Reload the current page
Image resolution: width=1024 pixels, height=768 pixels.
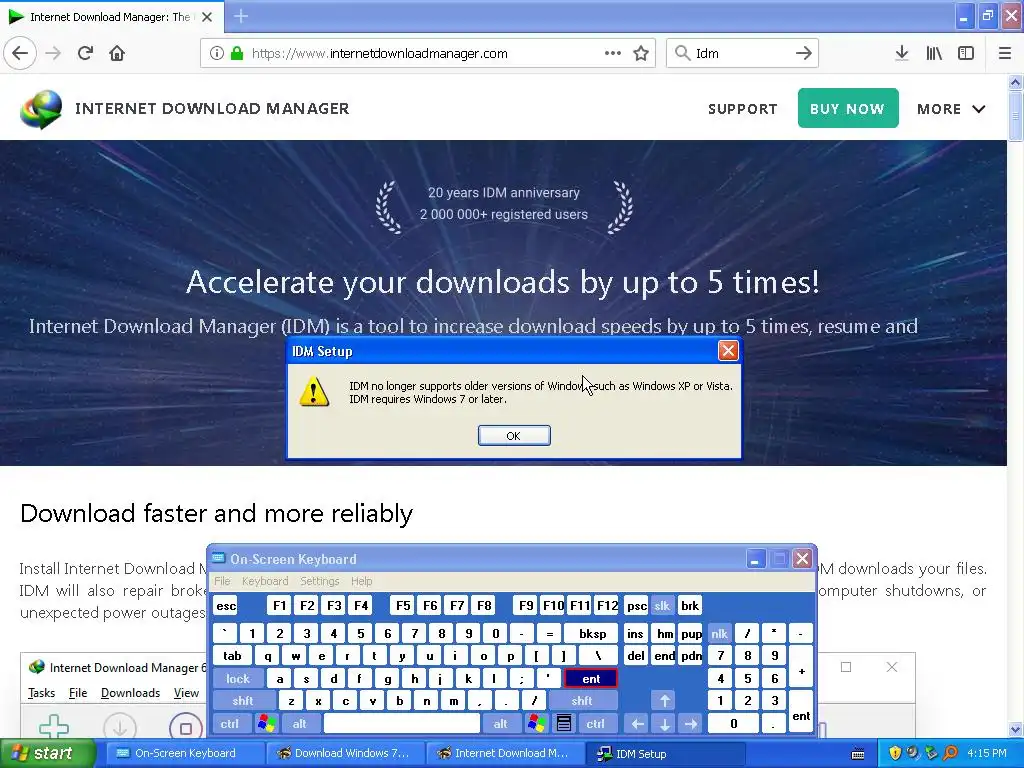click(x=85, y=53)
